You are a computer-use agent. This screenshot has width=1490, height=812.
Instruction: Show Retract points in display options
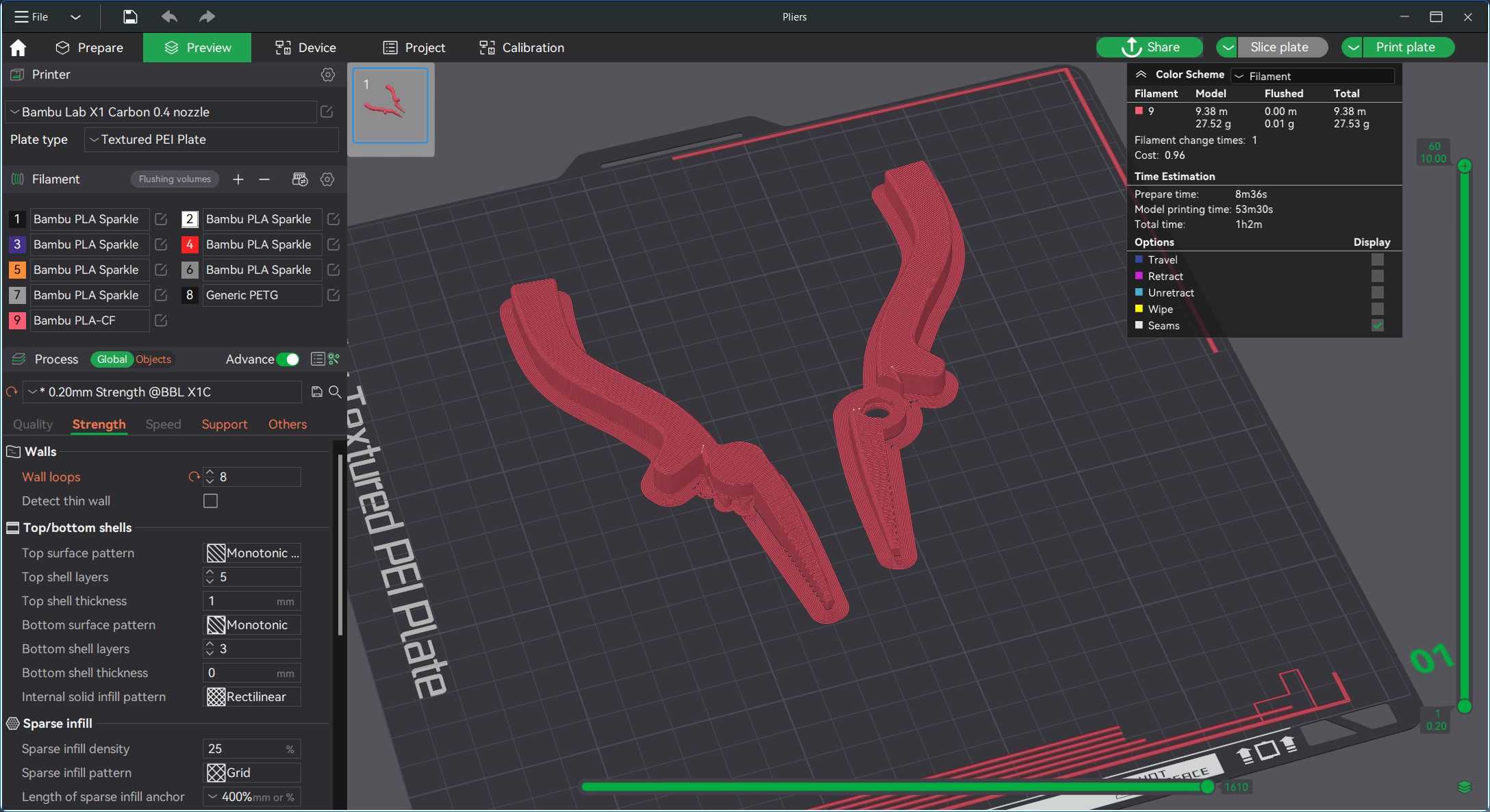tap(1378, 277)
